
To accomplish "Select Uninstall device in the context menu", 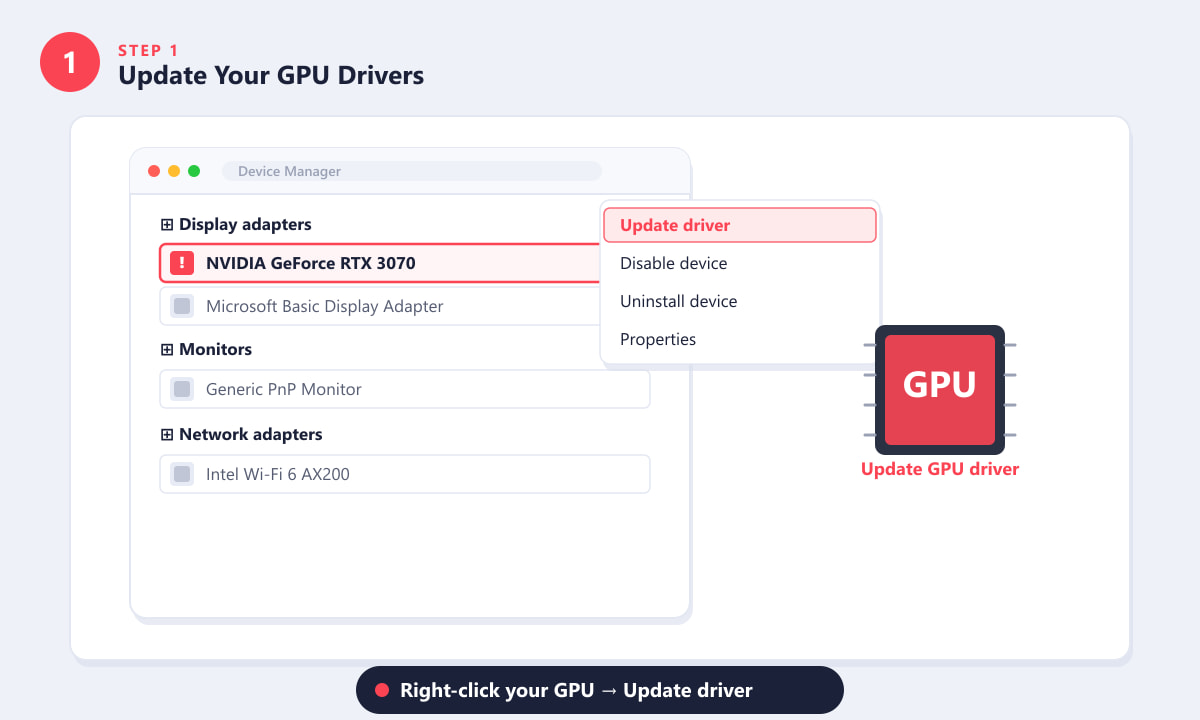I will pos(740,301).
